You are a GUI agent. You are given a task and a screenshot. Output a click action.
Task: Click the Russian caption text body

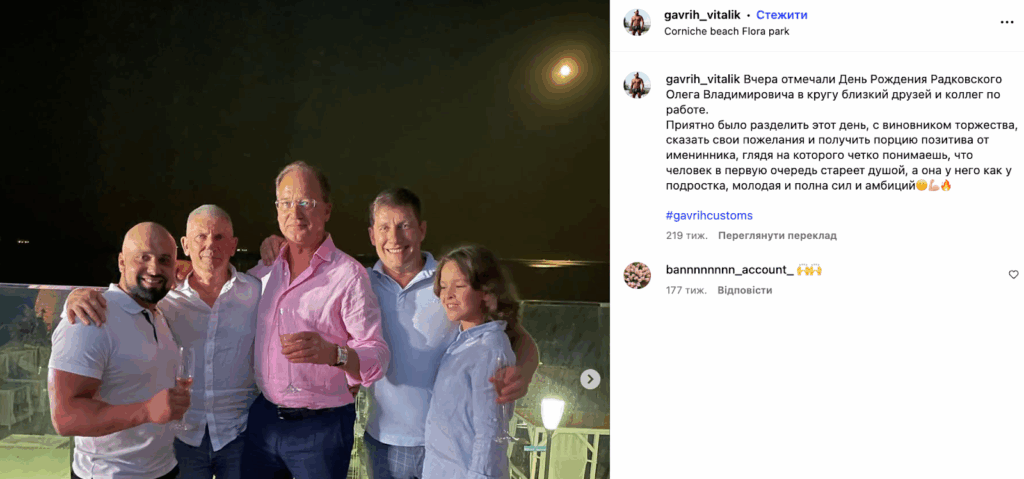pos(841,132)
